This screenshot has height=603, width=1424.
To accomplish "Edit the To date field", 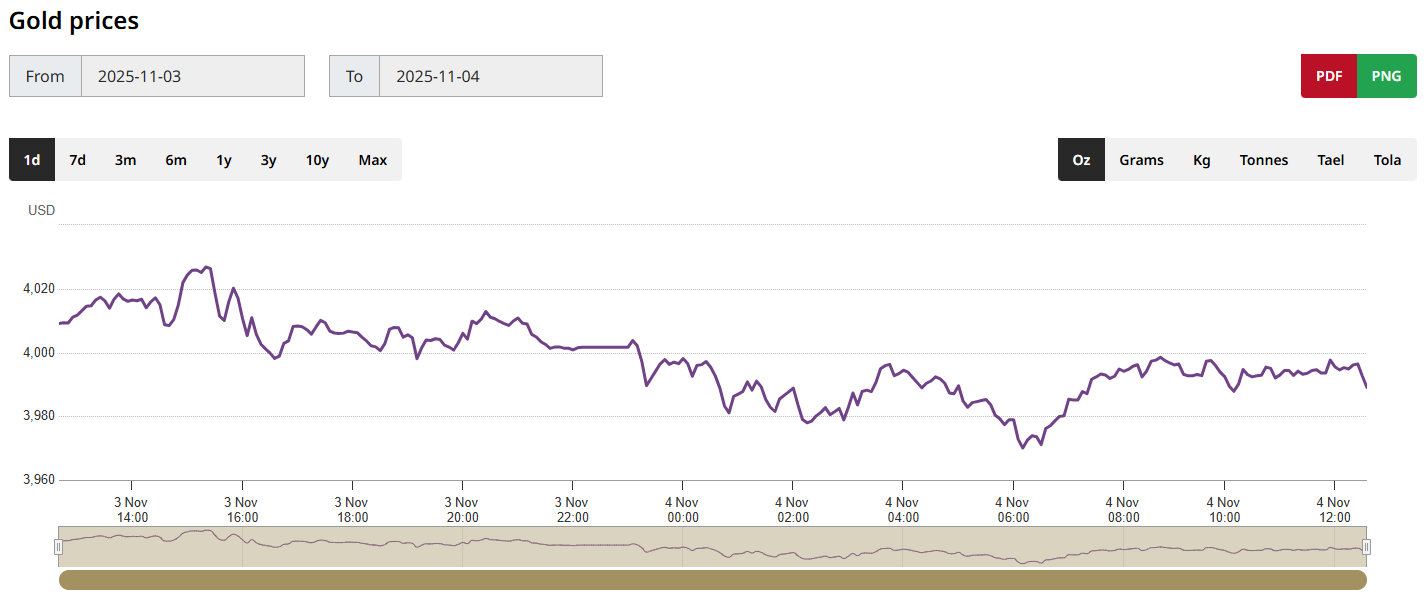I will 490,76.
